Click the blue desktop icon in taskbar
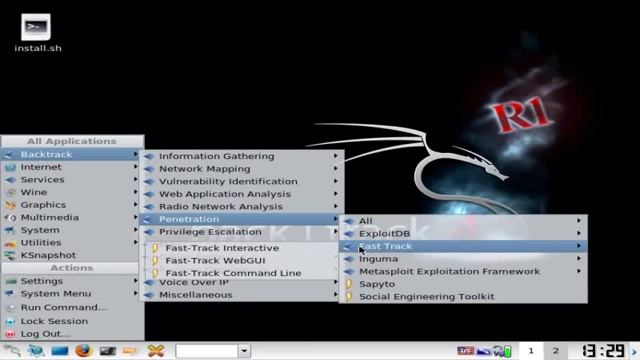Viewport: 640px width, 360px height. point(60,351)
